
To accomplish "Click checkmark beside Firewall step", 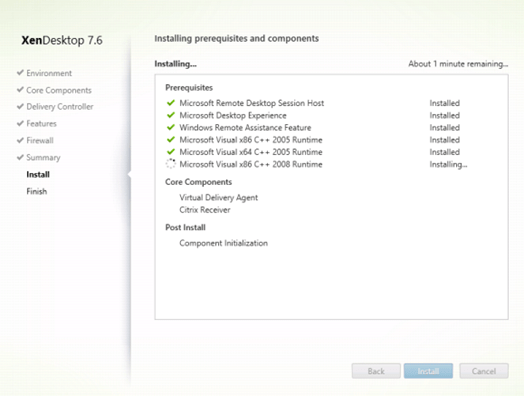I will tap(20, 140).
